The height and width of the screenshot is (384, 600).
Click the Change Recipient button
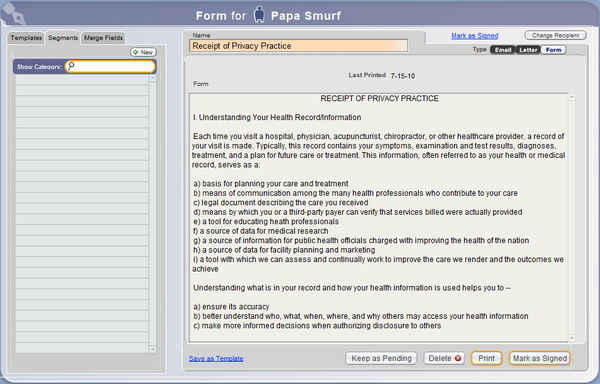[555, 35]
